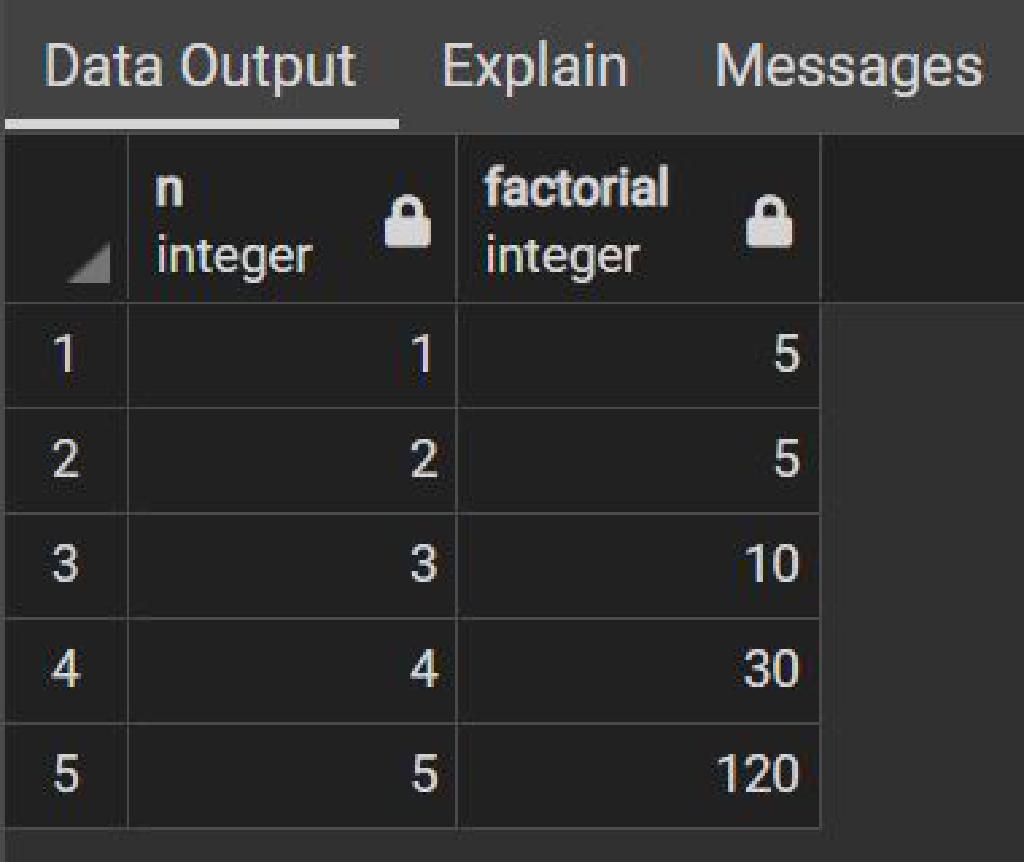Click n cell in row 3
Image resolution: width=1024 pixels, height=862 pixels.
[292, 566]
